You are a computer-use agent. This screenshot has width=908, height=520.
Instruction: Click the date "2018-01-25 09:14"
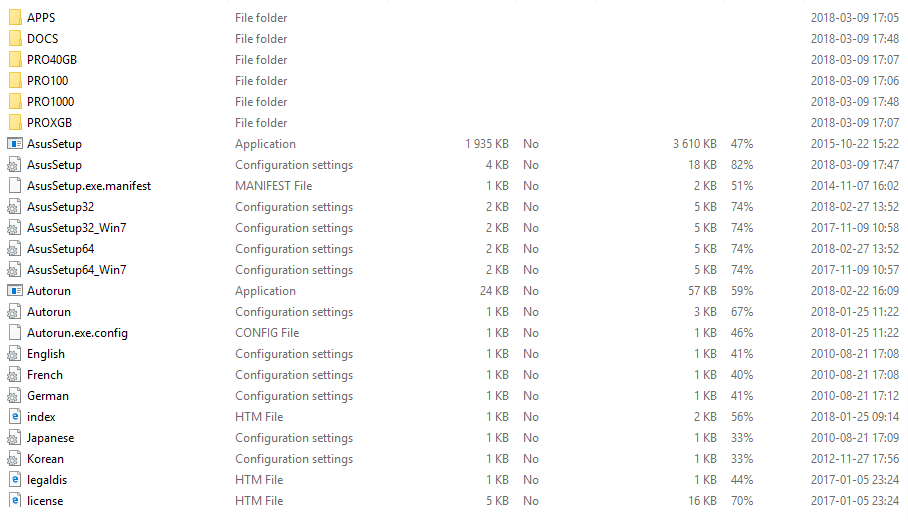click(x=855, y=417)
